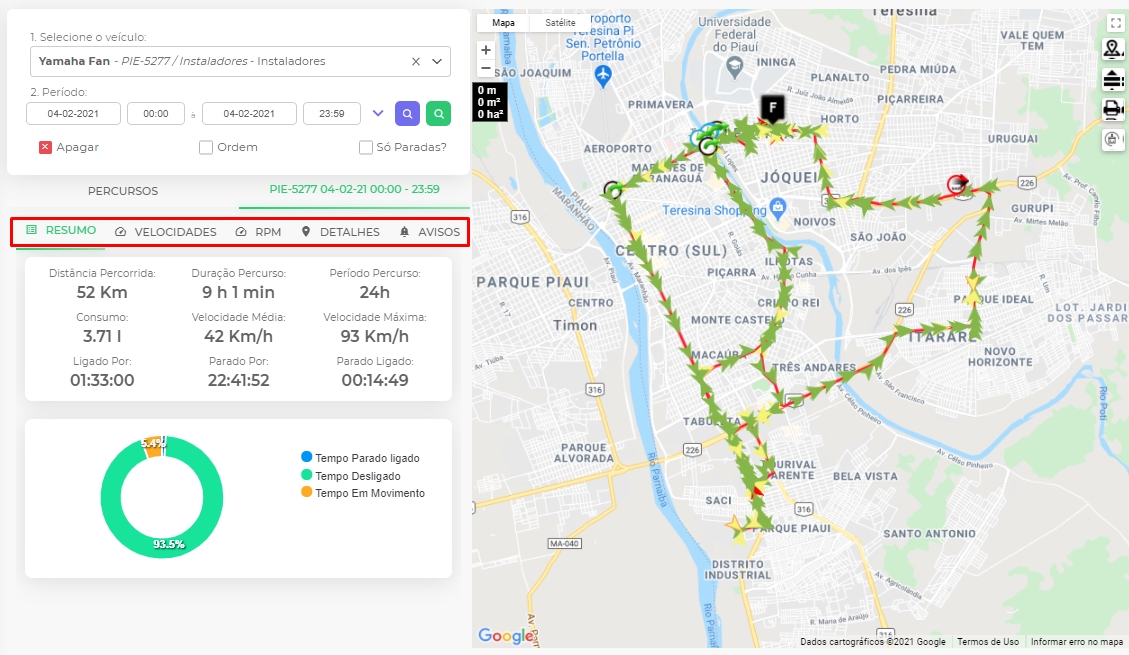
Task: Toggle Tempo Em Movimento legend item
Action: click(x=363, y=493)
